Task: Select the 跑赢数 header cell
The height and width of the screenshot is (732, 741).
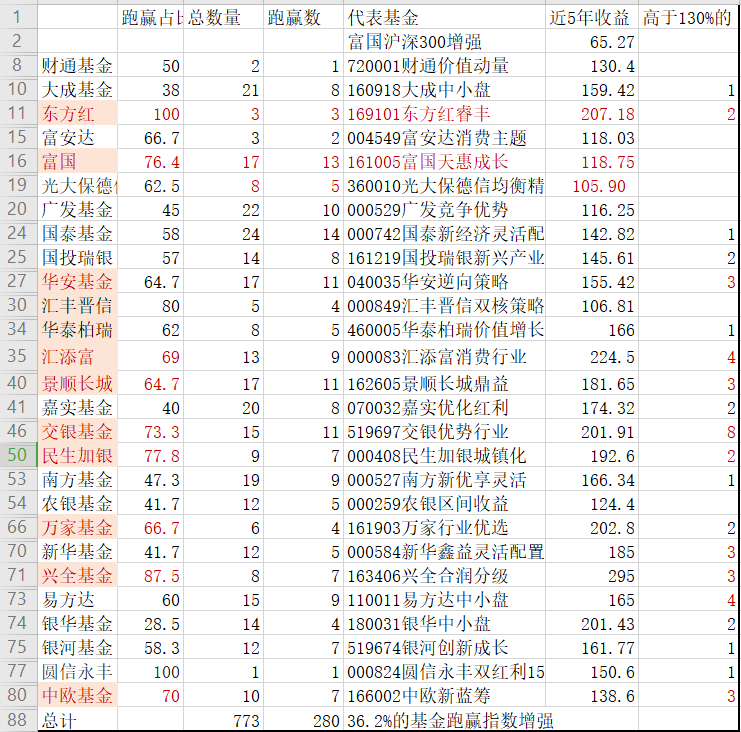Action: [303, 18]
